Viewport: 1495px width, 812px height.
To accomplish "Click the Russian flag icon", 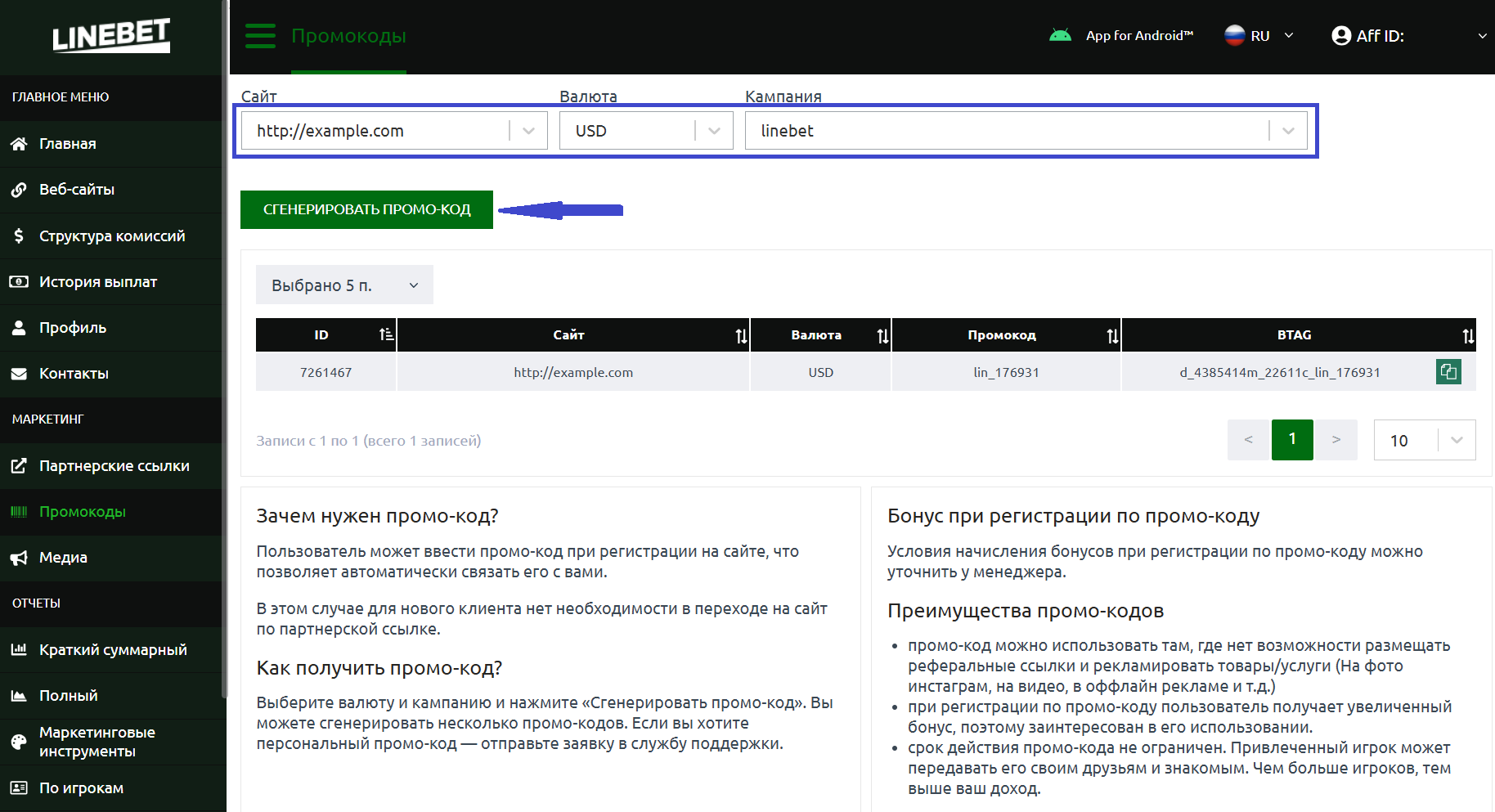I will (1234, 35).
